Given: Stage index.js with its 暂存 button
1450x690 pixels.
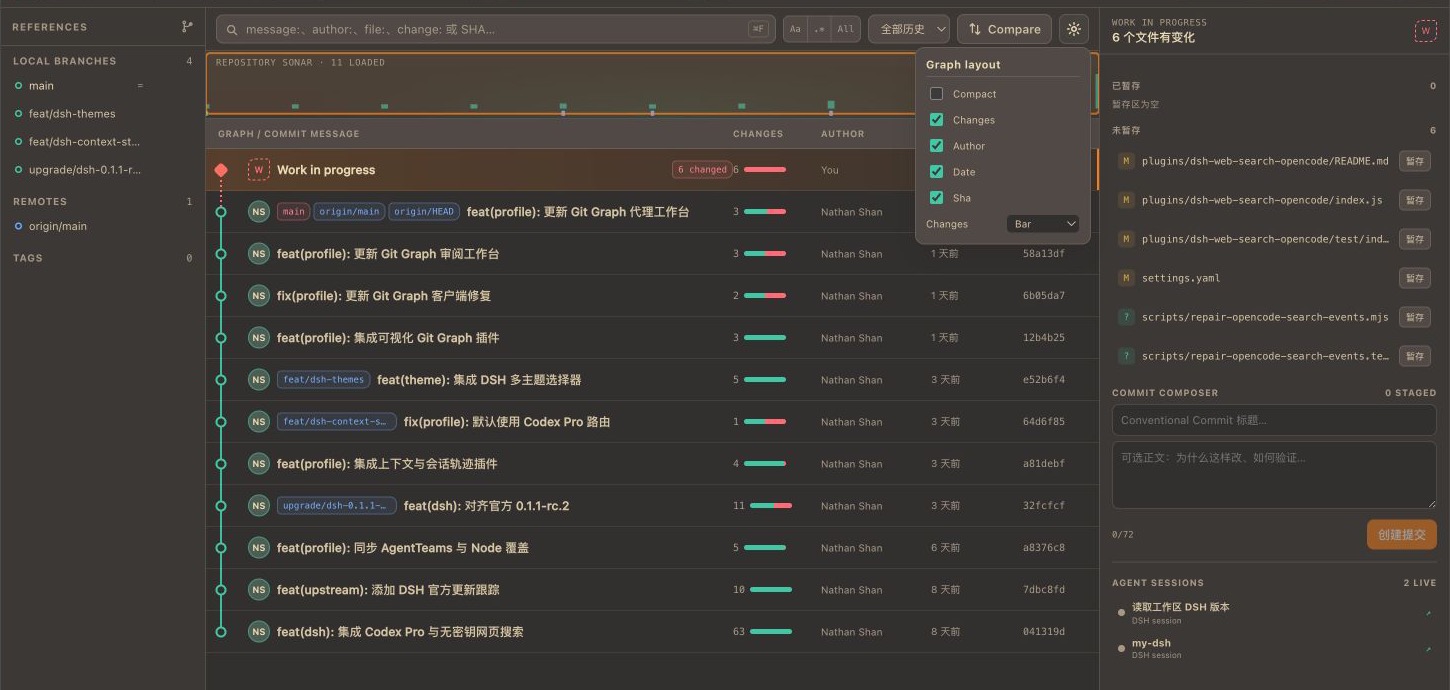Looking at the screenshot, I should (1415, 200).
